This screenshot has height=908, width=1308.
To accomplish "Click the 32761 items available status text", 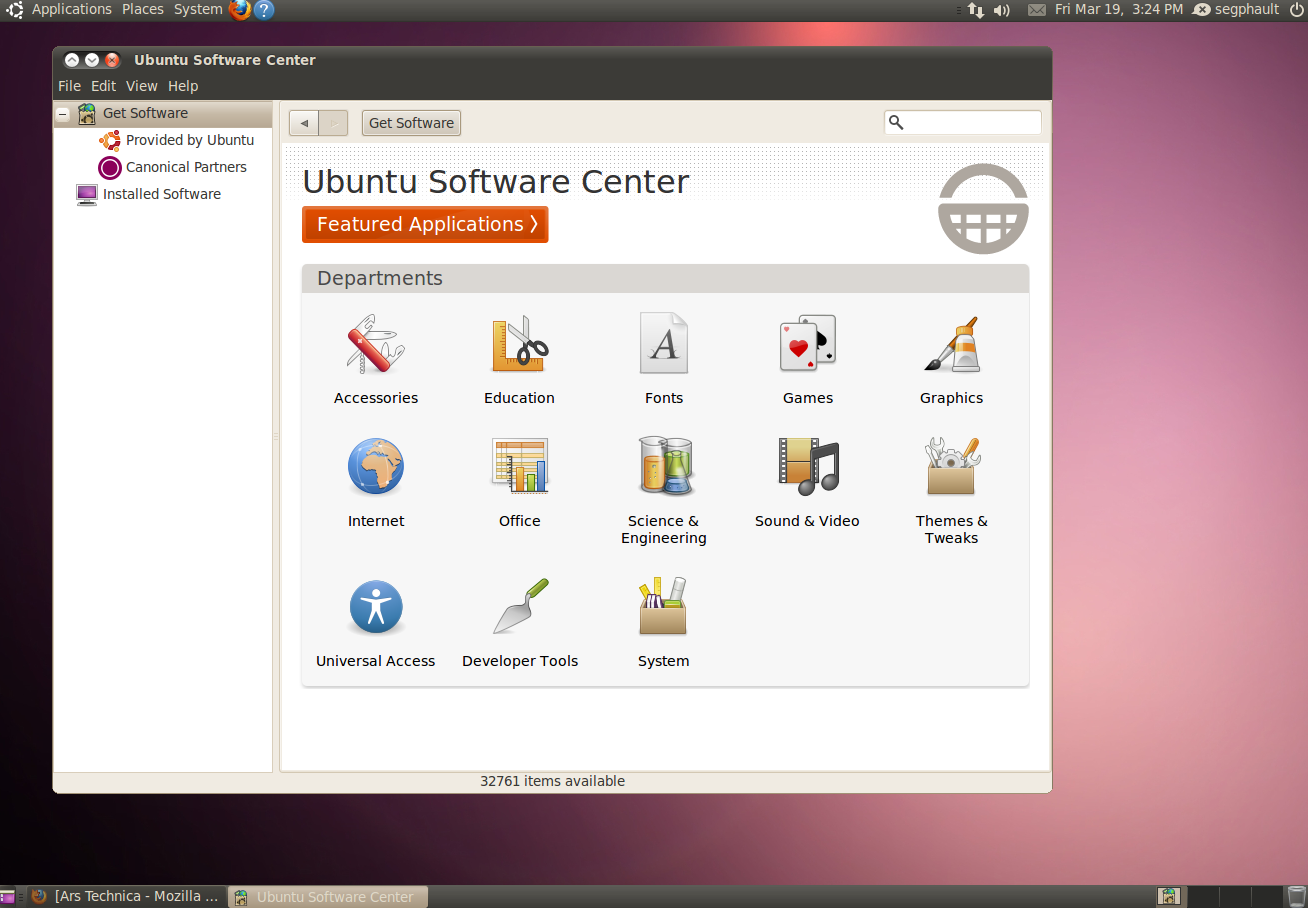I will (x=552, y=781).
